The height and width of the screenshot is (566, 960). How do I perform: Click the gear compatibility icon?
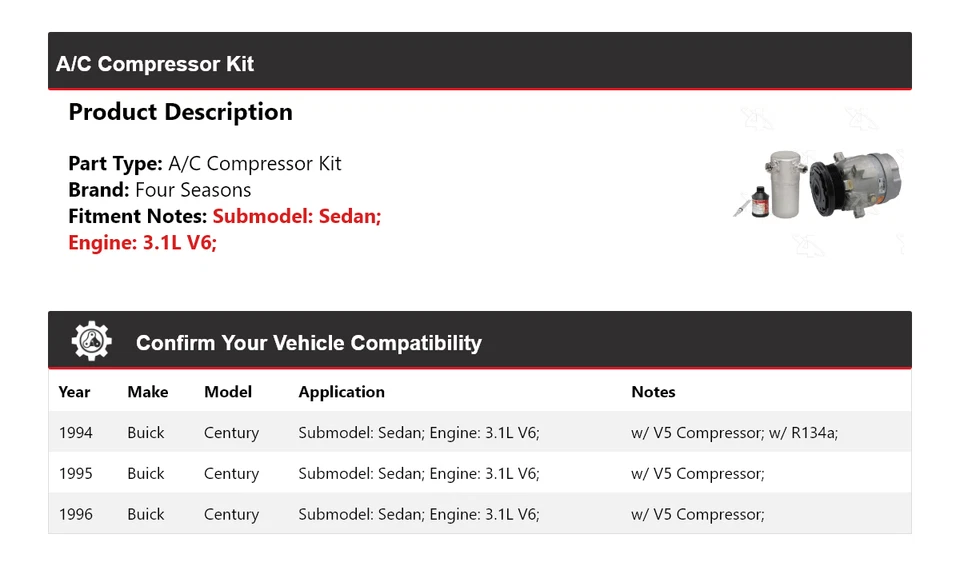[x=91, y=342]
